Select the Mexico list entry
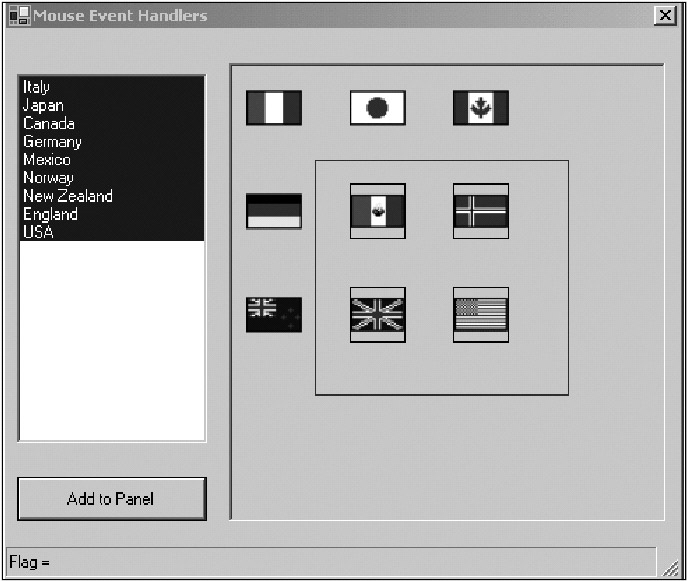This screenshot has height=581, width=687. click(47, 160)
